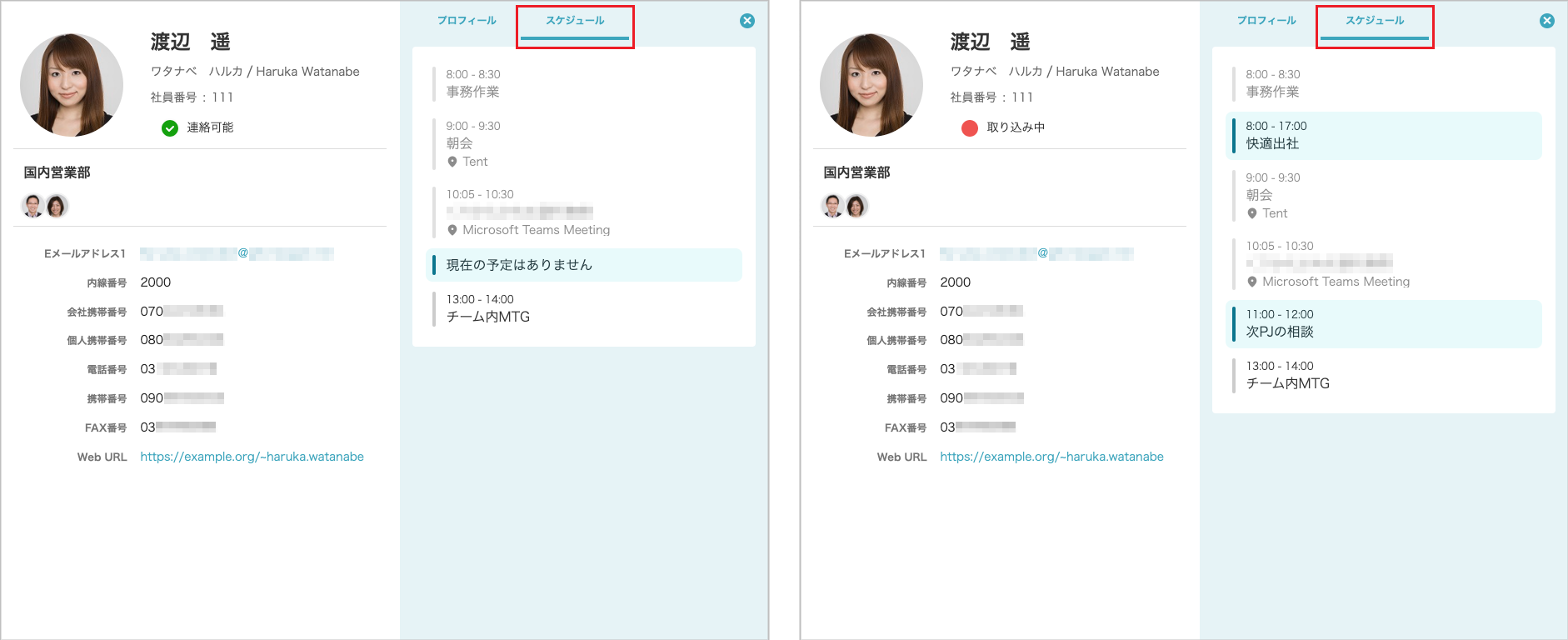Switch to プロフィール tab in the left panel
This screenshot has height=640, width=1568.
tap(467, 21)
